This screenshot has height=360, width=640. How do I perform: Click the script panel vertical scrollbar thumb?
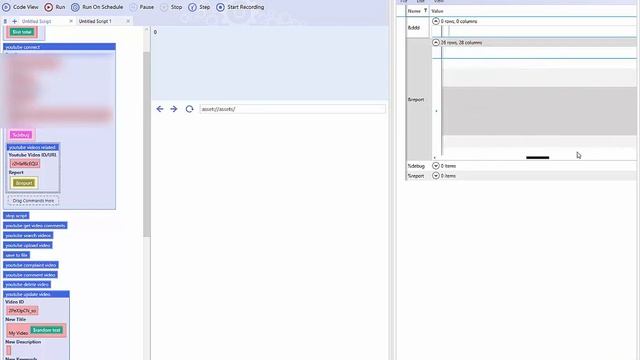[x=147, y=144]
